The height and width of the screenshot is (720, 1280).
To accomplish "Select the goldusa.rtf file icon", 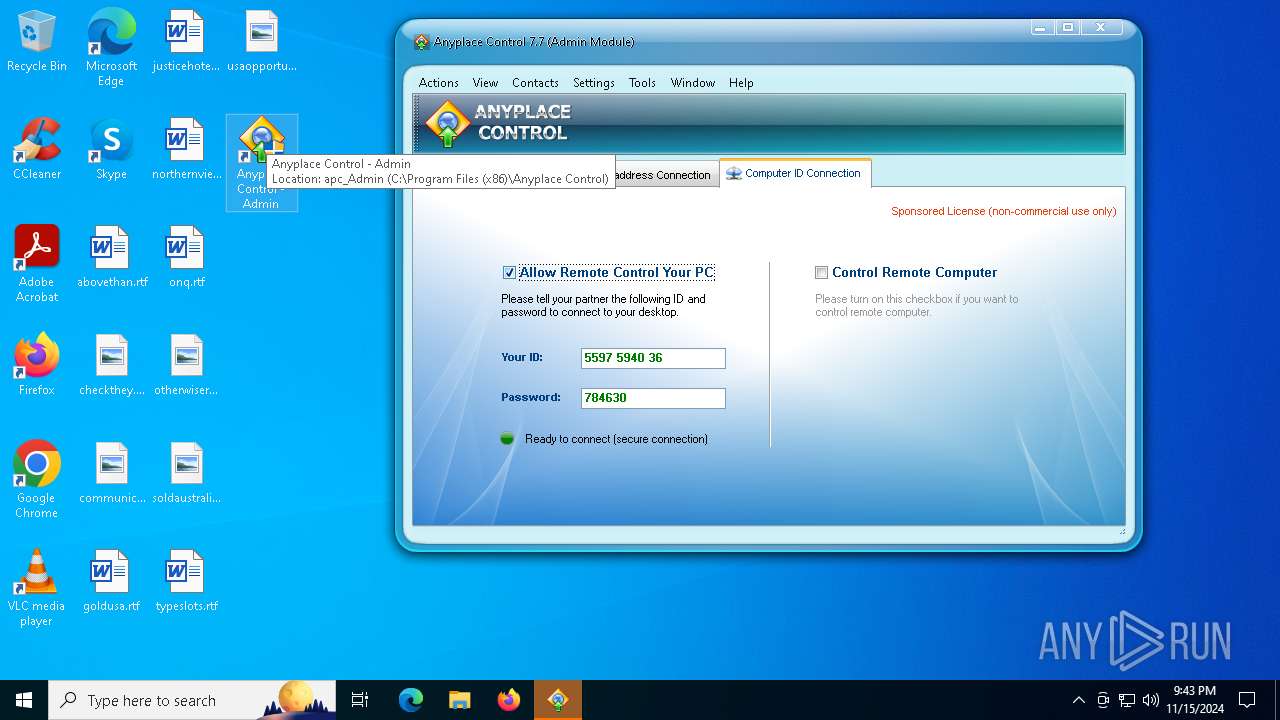I will click(x=111, y=582).
